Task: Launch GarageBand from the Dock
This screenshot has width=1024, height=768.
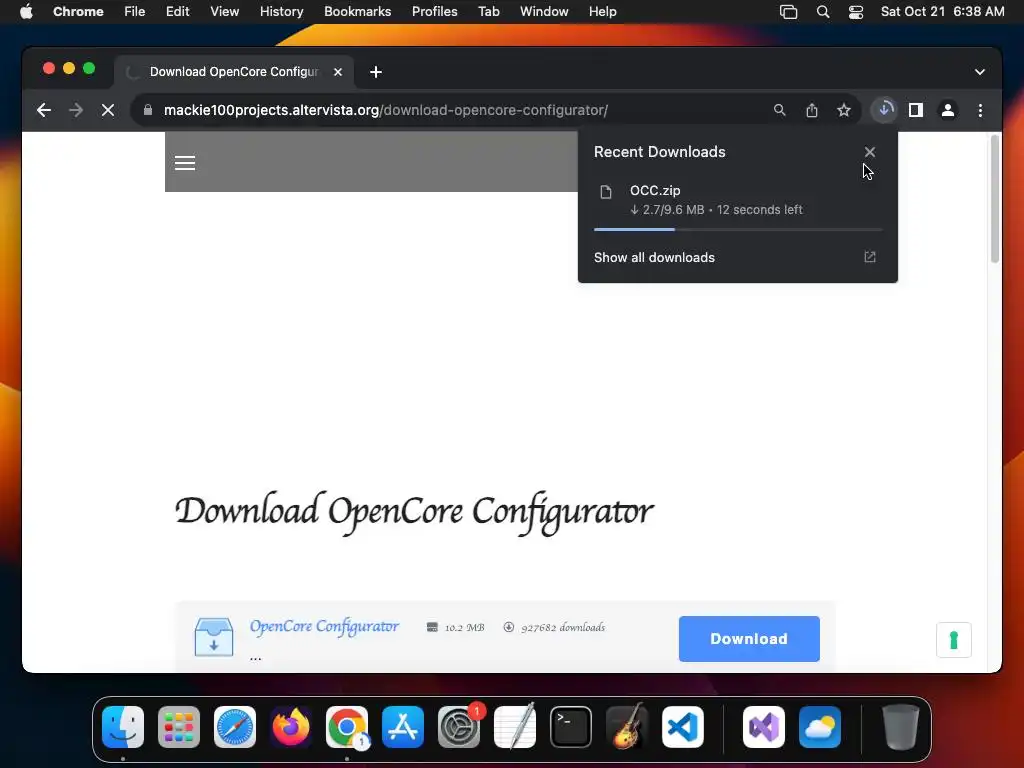Action: [627, 727]
